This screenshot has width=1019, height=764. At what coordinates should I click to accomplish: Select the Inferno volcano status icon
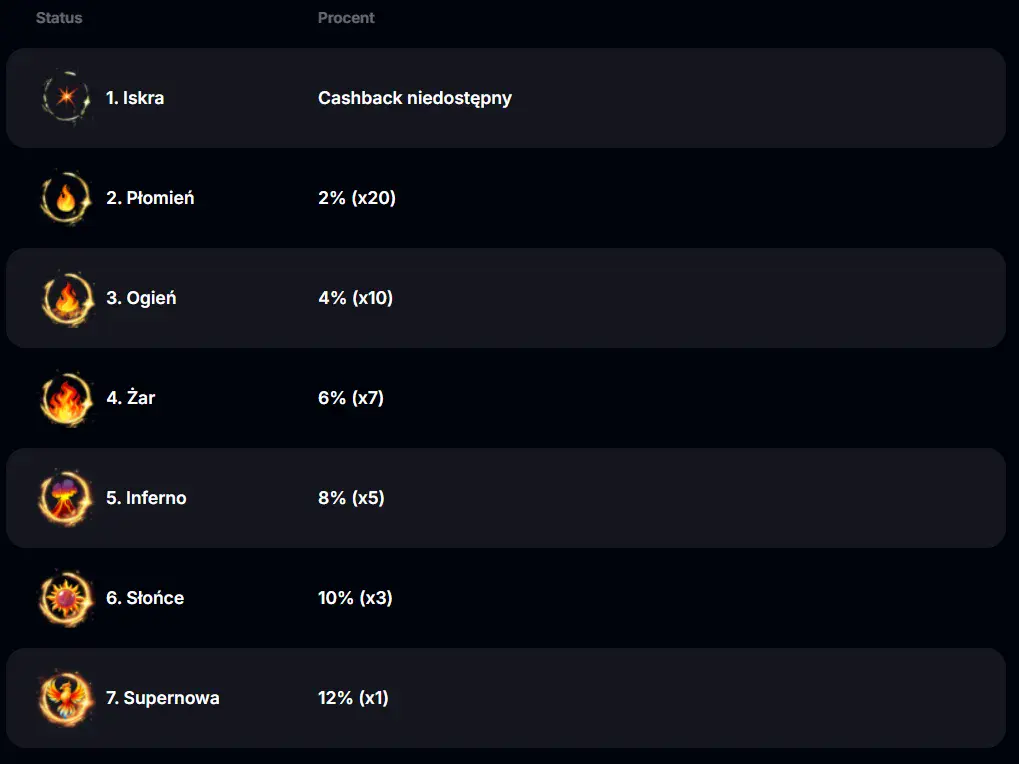coord(66,498)
